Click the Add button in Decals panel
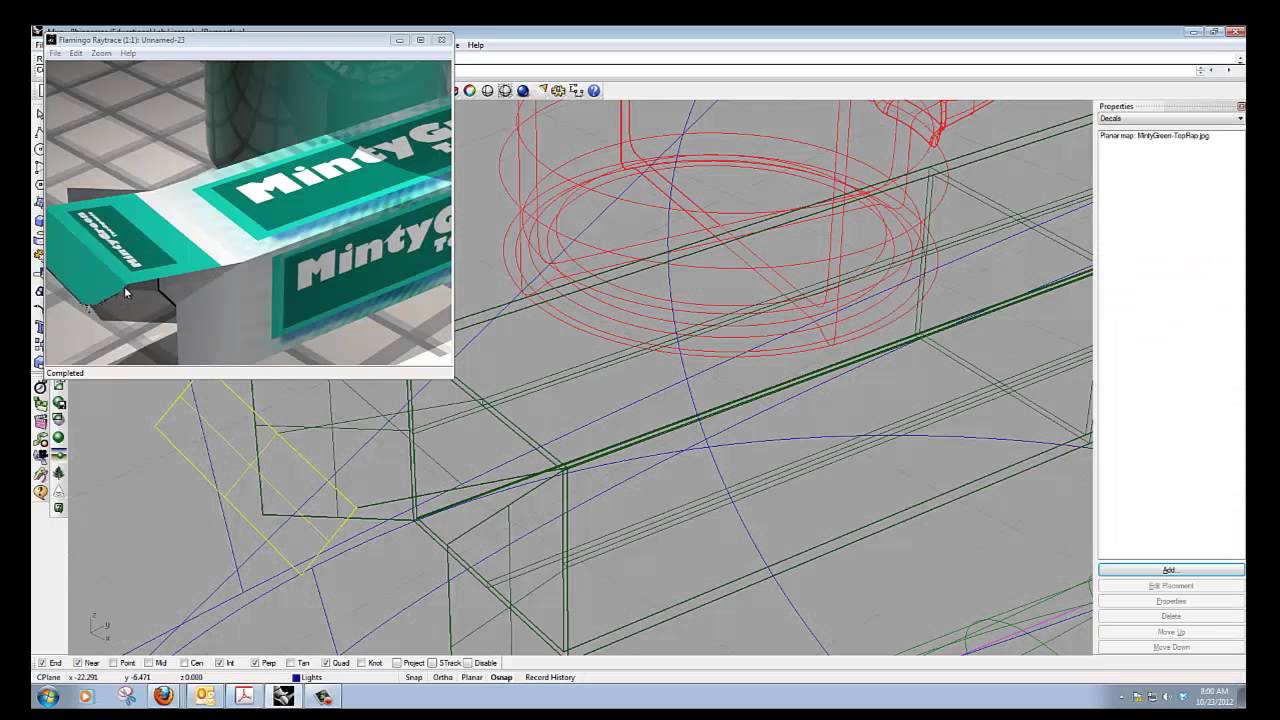 (x=1171, y=570)
